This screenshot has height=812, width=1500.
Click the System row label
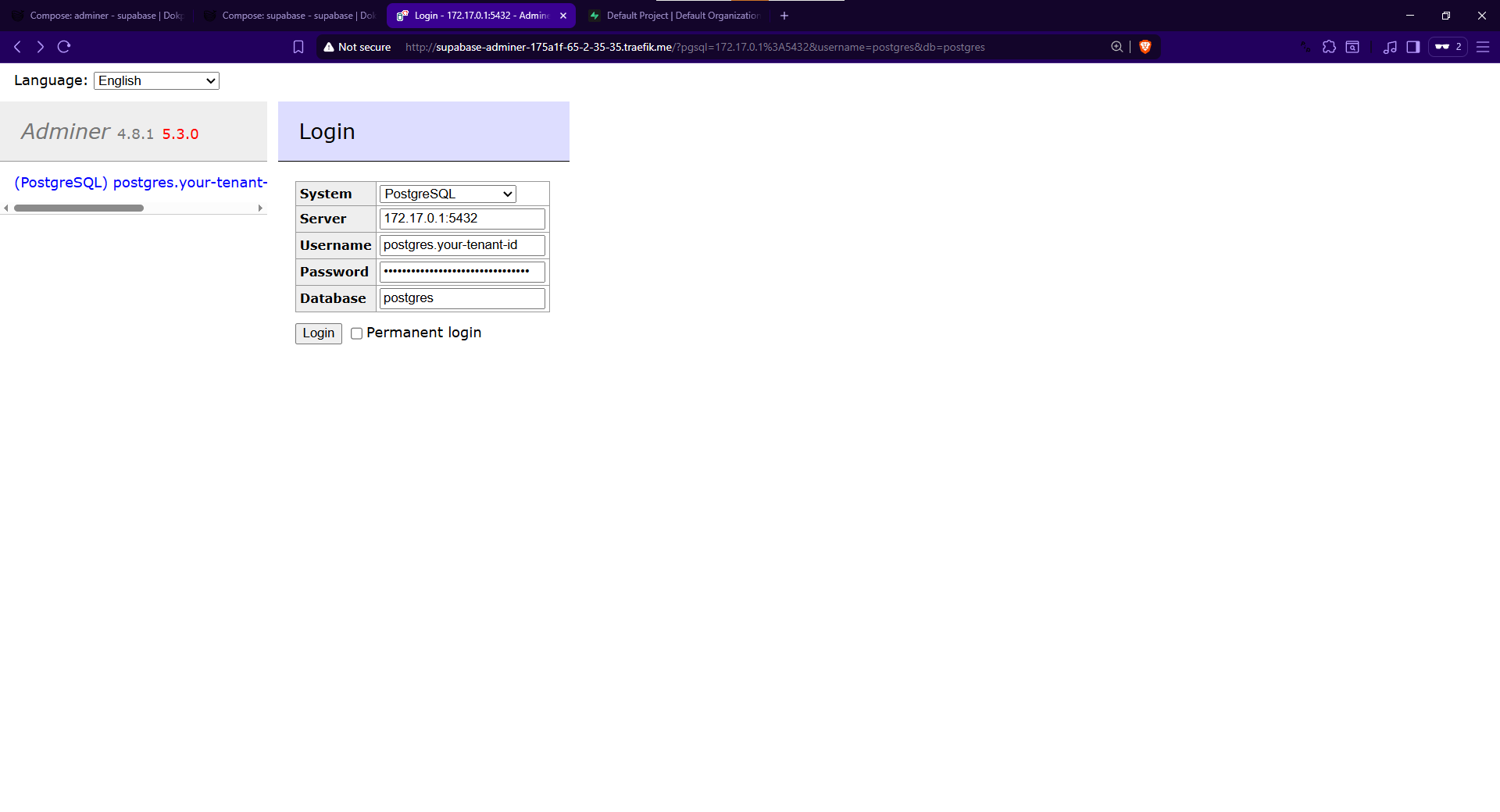click(326, 194)
